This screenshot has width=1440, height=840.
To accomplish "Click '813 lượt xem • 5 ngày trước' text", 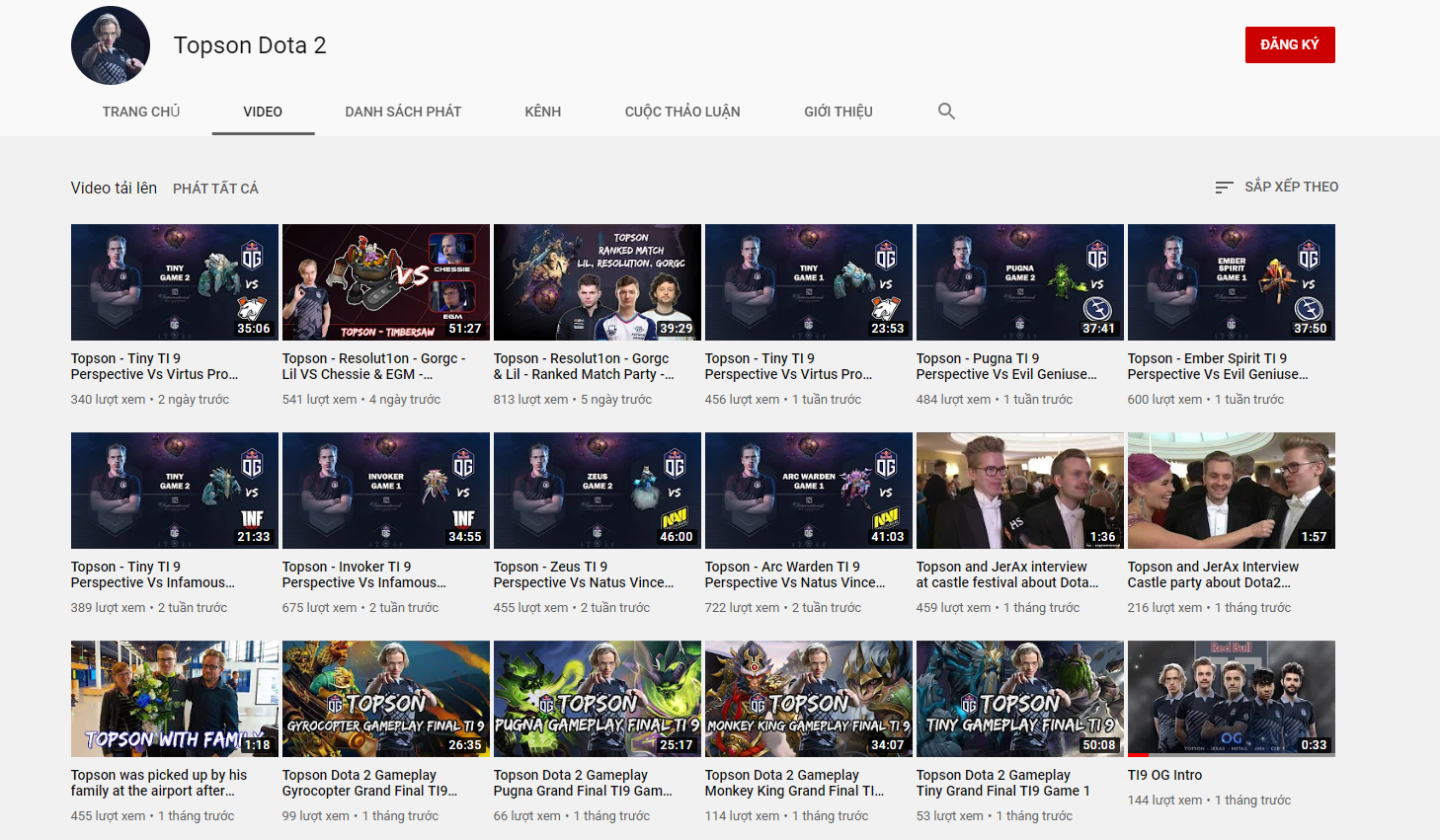I will (x=573, y=400).
